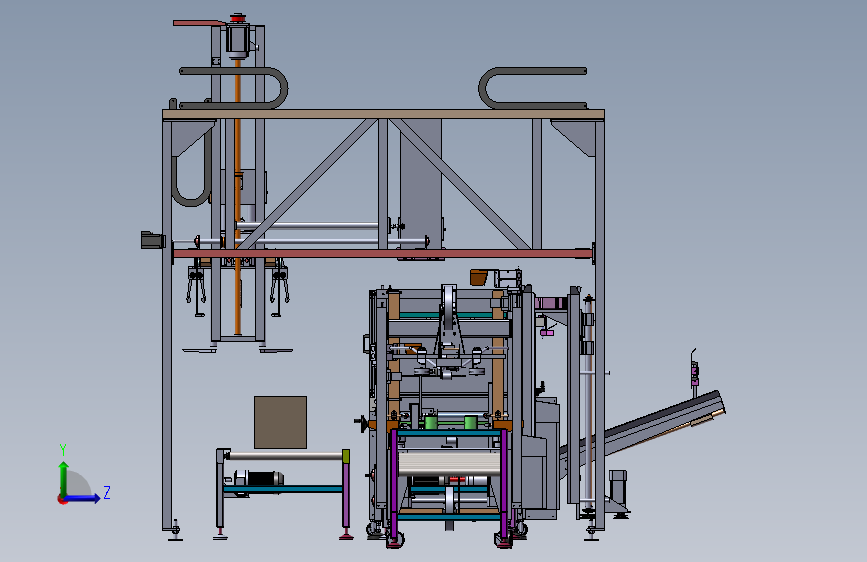Viewport: 867px width, 562px height.
Task: Select the roller on top of the small stand
Action: (x=285, y=456)
